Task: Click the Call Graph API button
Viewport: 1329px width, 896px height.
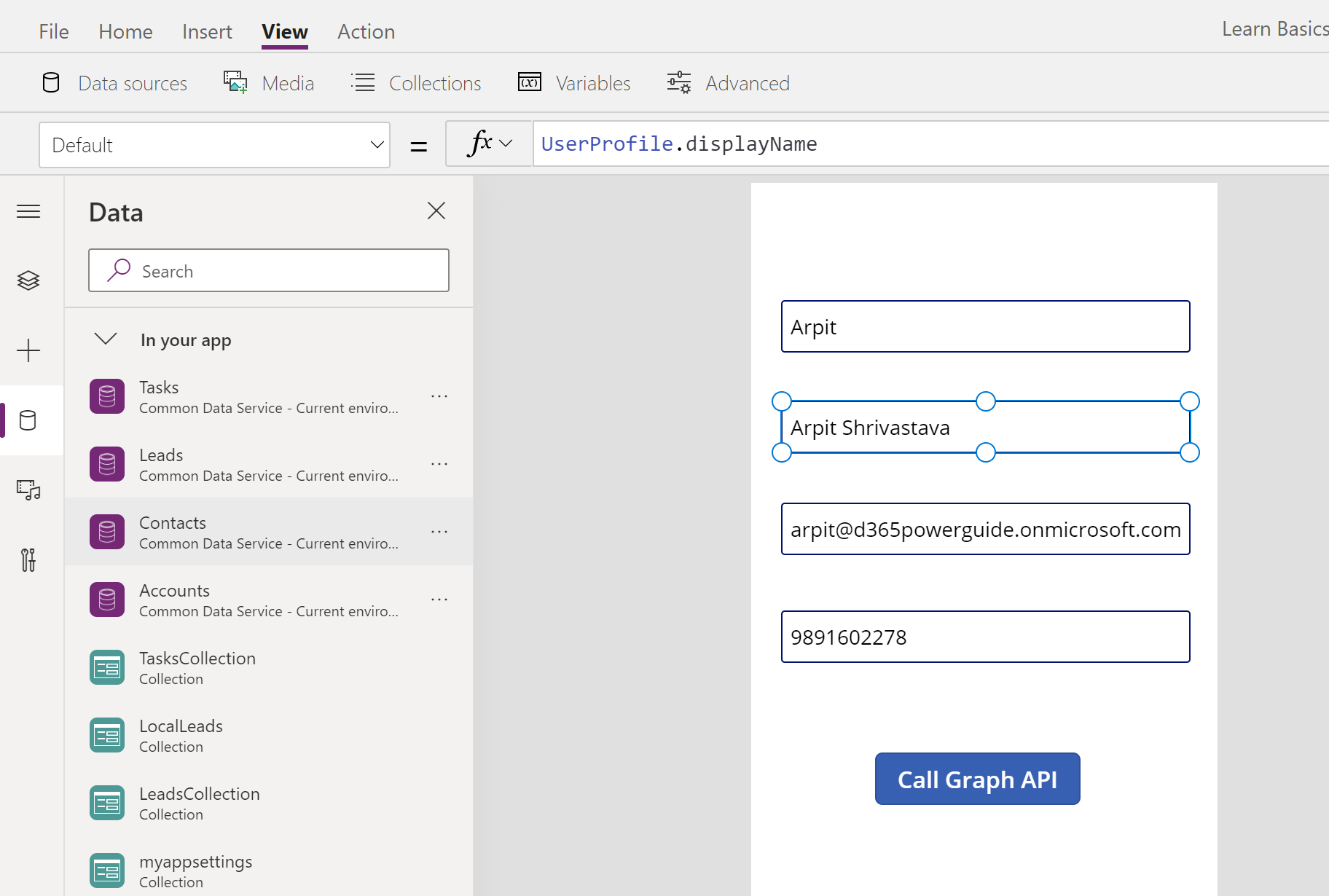Action: pos(977,779)
